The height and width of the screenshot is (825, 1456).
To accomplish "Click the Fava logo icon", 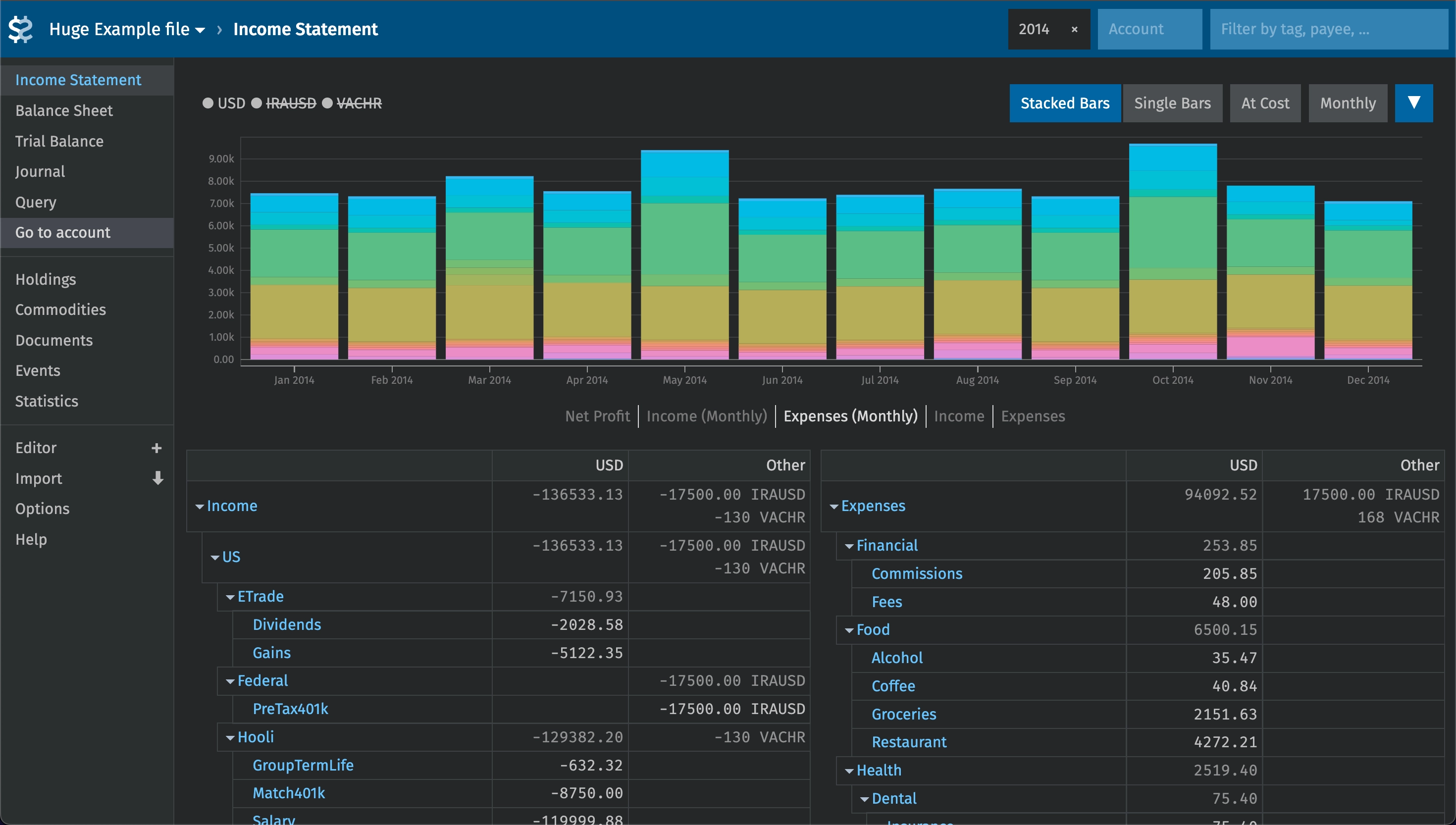I will (x=20, y=29).
